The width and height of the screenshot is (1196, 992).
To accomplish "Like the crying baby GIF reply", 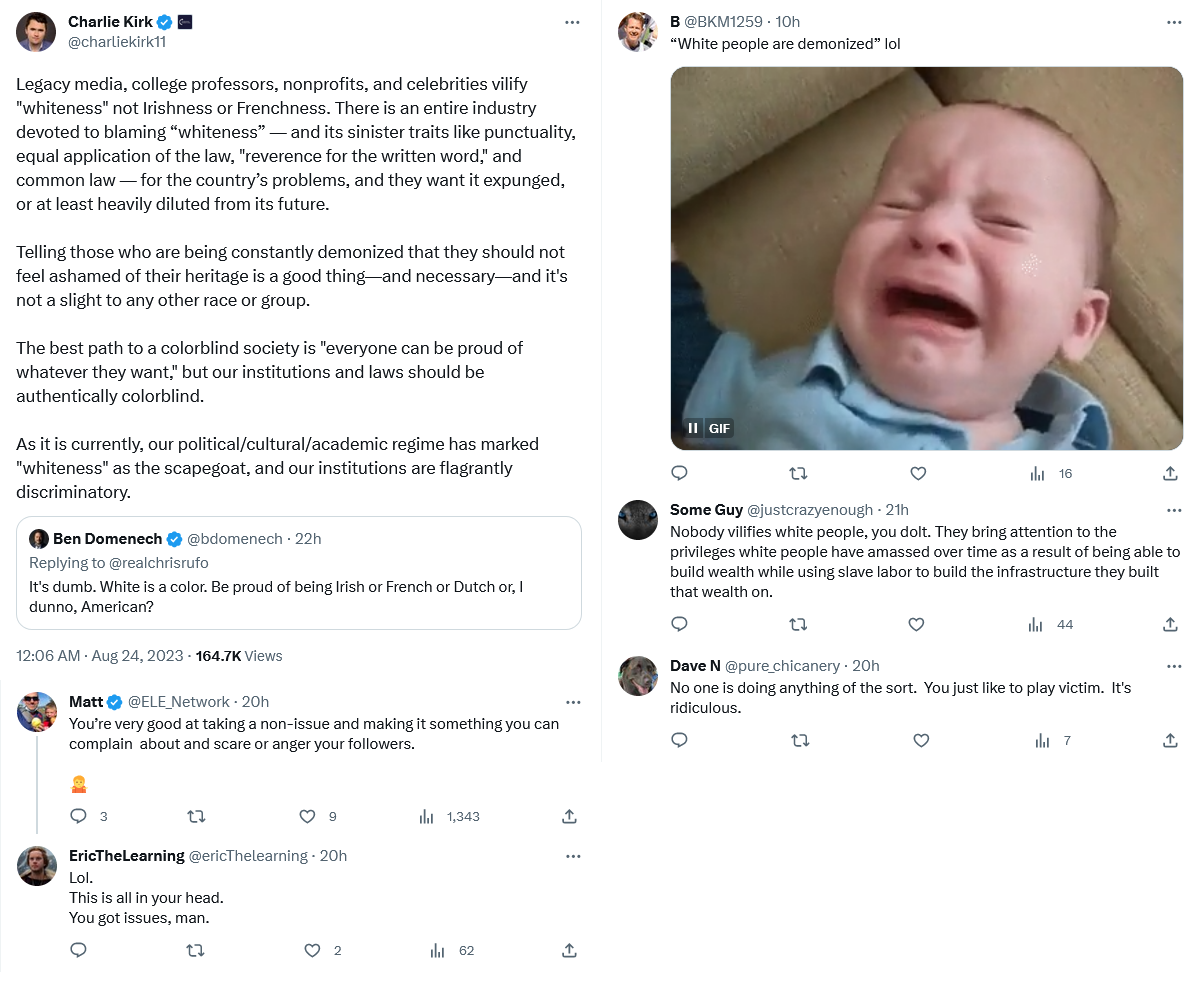I will [x=918, y=474].
